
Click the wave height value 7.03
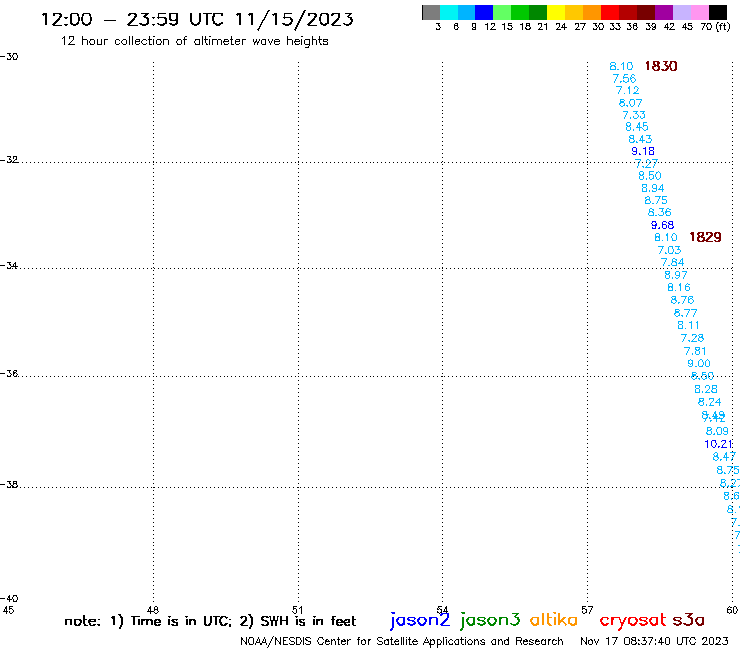(669, 250)
